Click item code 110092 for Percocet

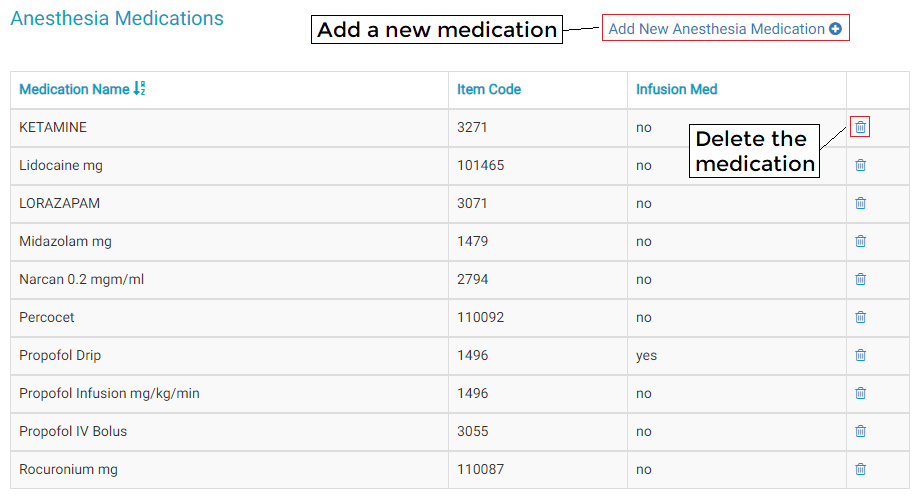click(481, 317)
